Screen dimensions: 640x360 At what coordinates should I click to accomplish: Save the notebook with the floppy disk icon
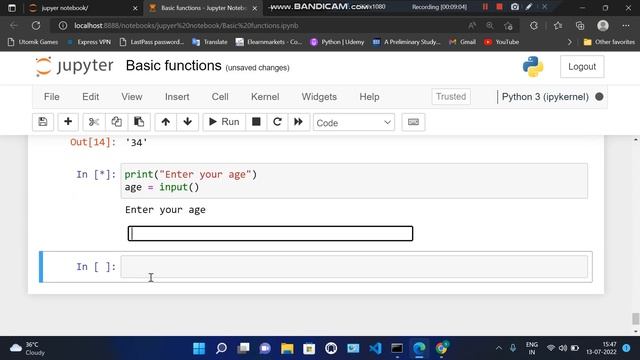tap(43, 122)
